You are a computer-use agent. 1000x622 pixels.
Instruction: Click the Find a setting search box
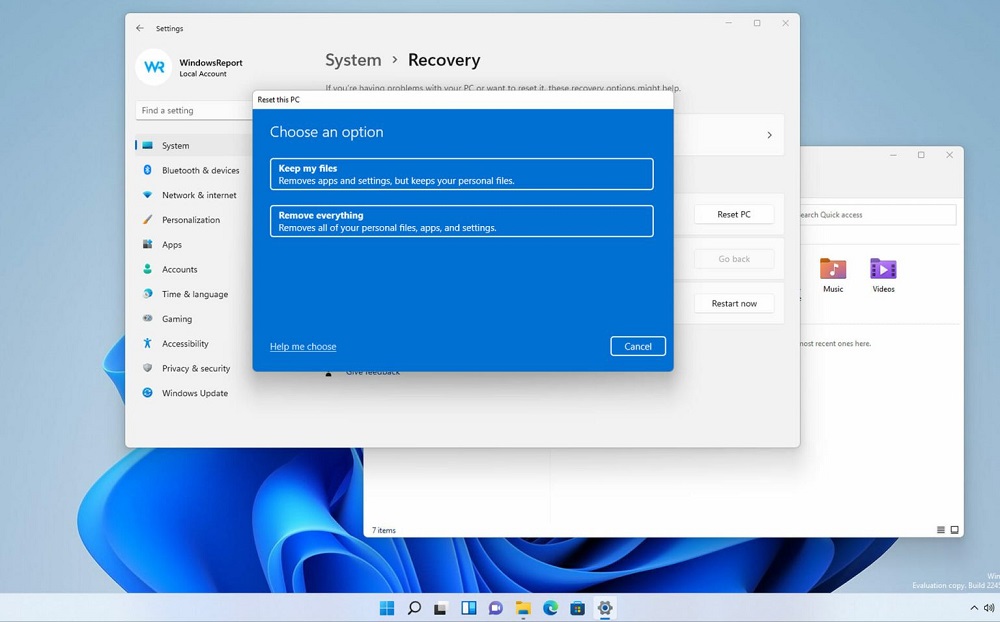[x=195, y=110]
